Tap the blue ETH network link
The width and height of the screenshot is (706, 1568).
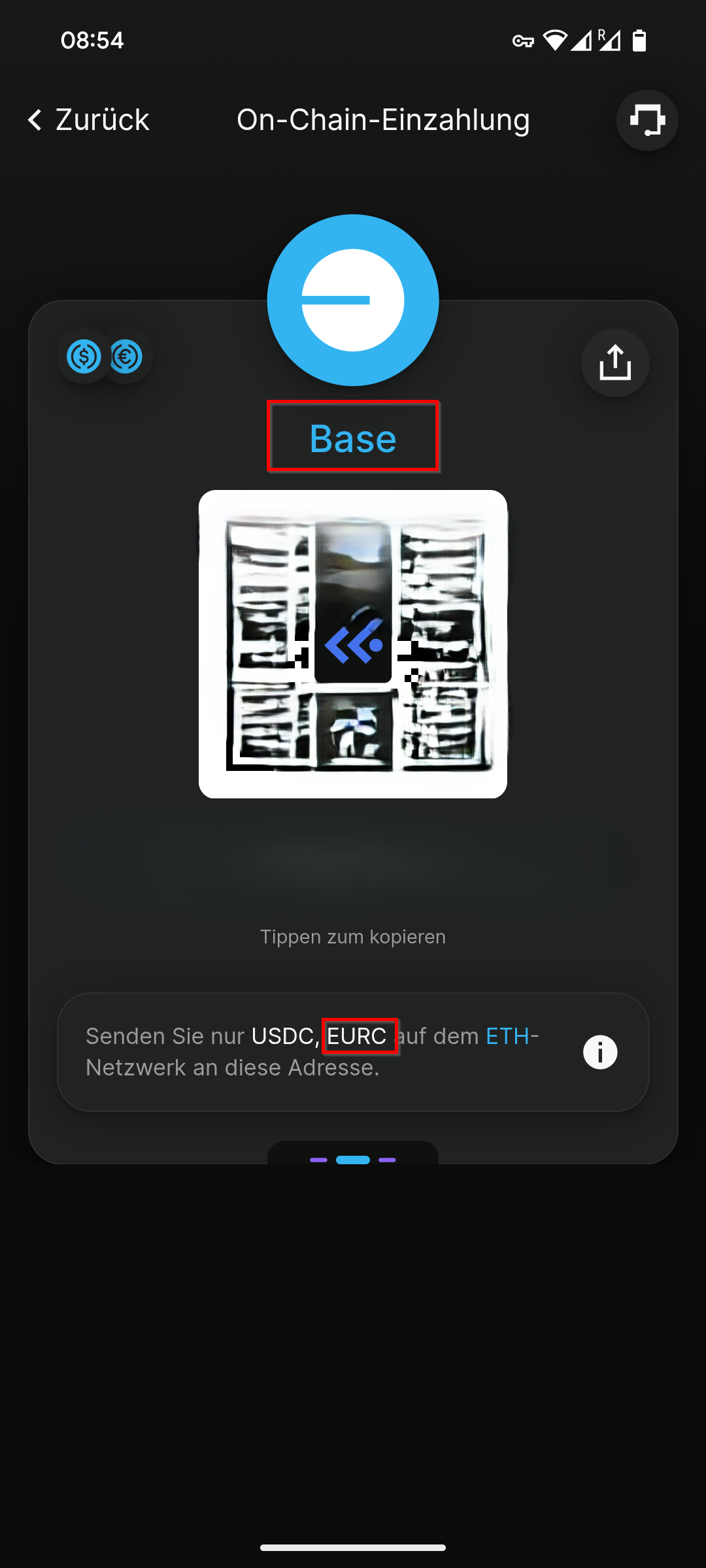[507, 1036]
